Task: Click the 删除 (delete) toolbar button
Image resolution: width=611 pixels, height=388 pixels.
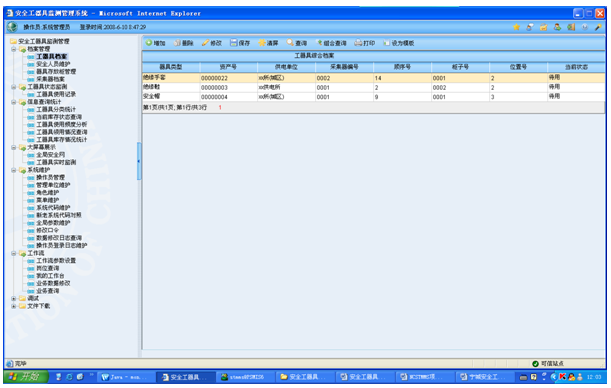Action: [x=184, y=43]
